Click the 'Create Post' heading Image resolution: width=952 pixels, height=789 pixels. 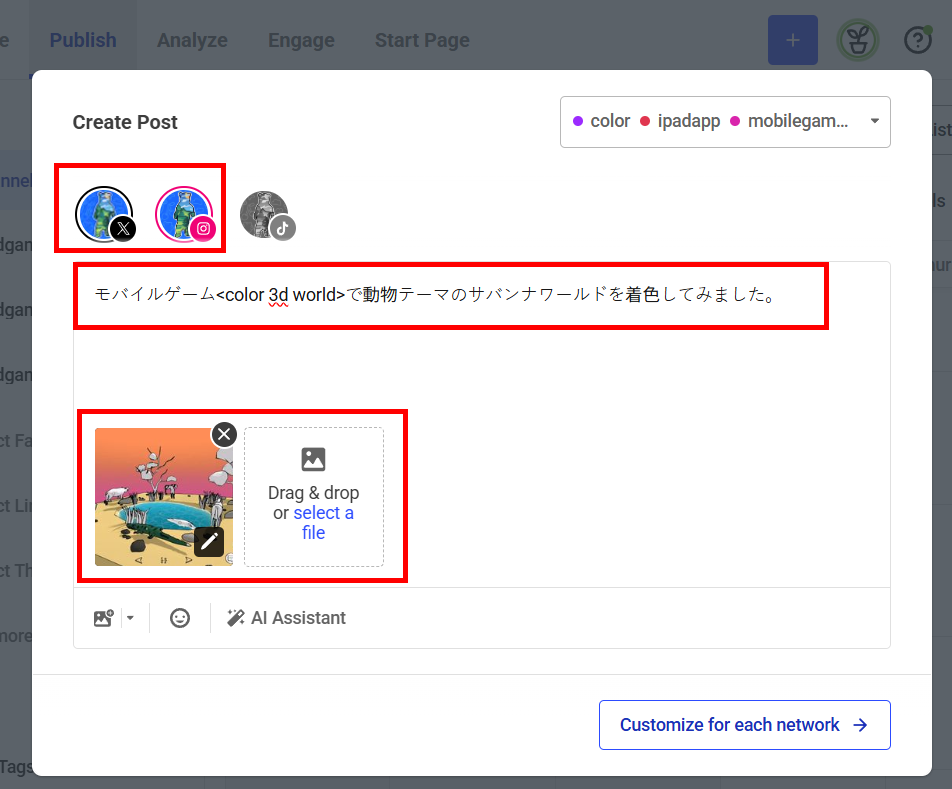[x=125, y=122]
